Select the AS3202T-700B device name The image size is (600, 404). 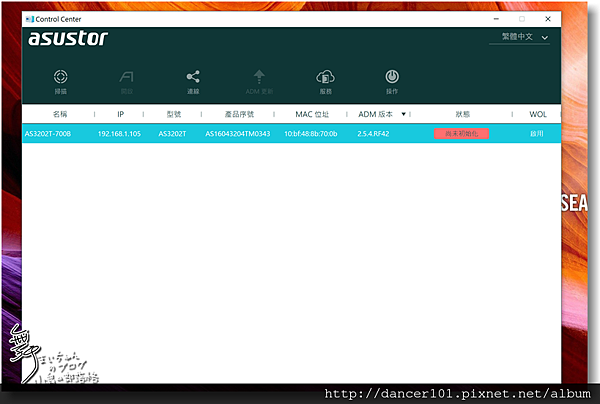(x=48, y=134)
